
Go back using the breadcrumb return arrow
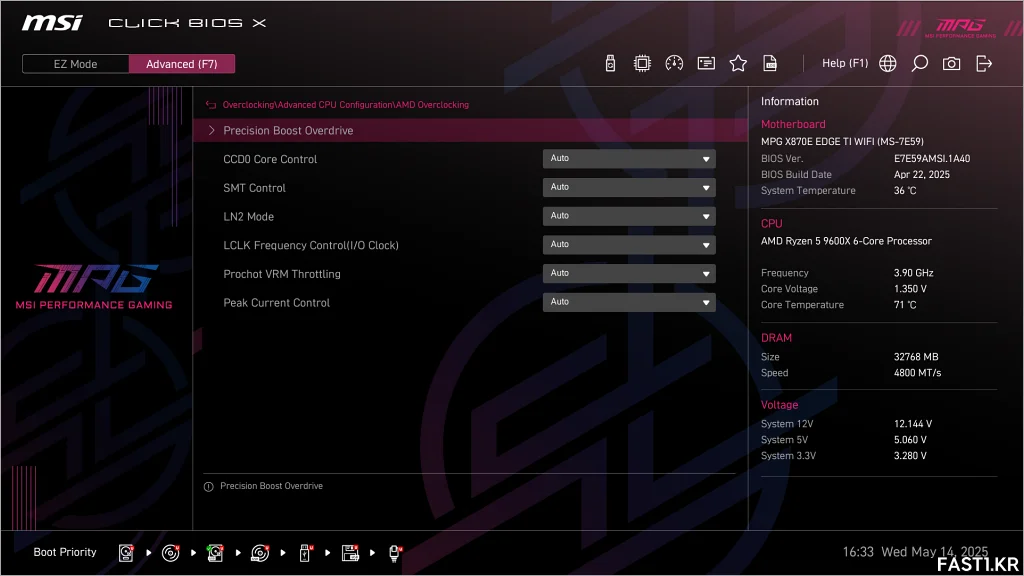click(x=210, y=104)
